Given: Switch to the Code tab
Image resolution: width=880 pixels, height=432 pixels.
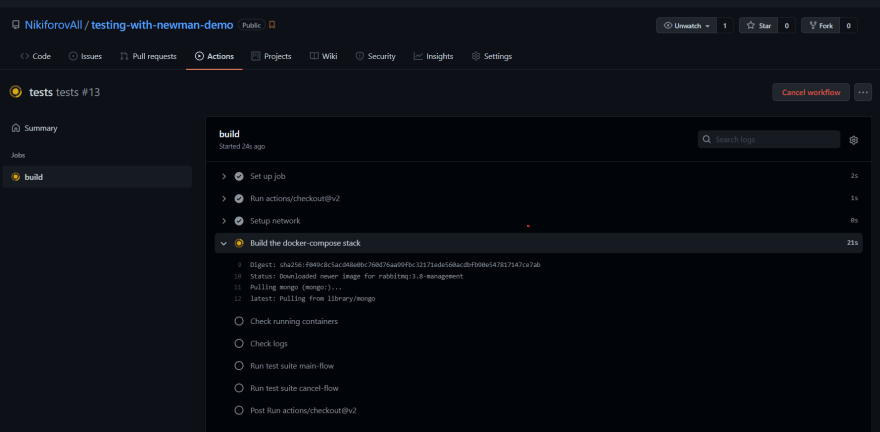Looking at the screenshot, I should pyautogui.click(x=35, y=56).
